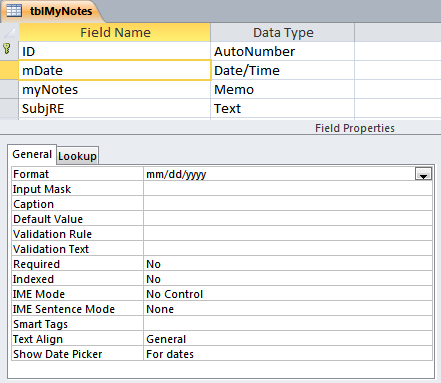Click the Memo data type cell
The width and height of the screenshot is (441, 383).
(283, 90)
